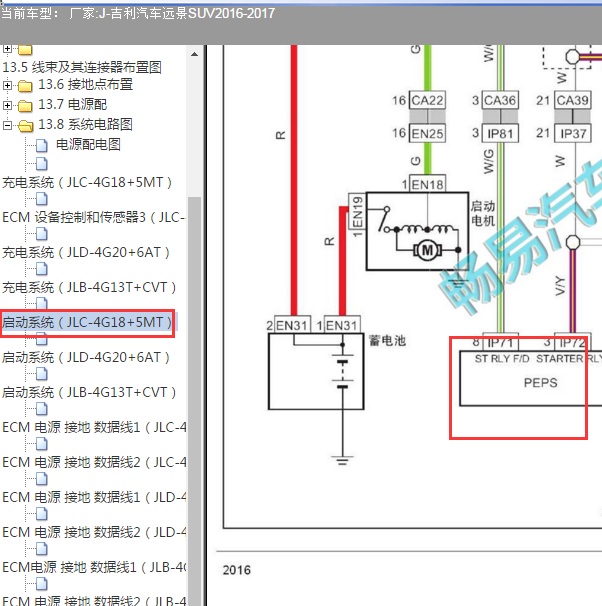Screen dimensions: 602x606
Task: Open 启动系统（JLB-4G13T+CVT）entry
Action: (89, 392)
